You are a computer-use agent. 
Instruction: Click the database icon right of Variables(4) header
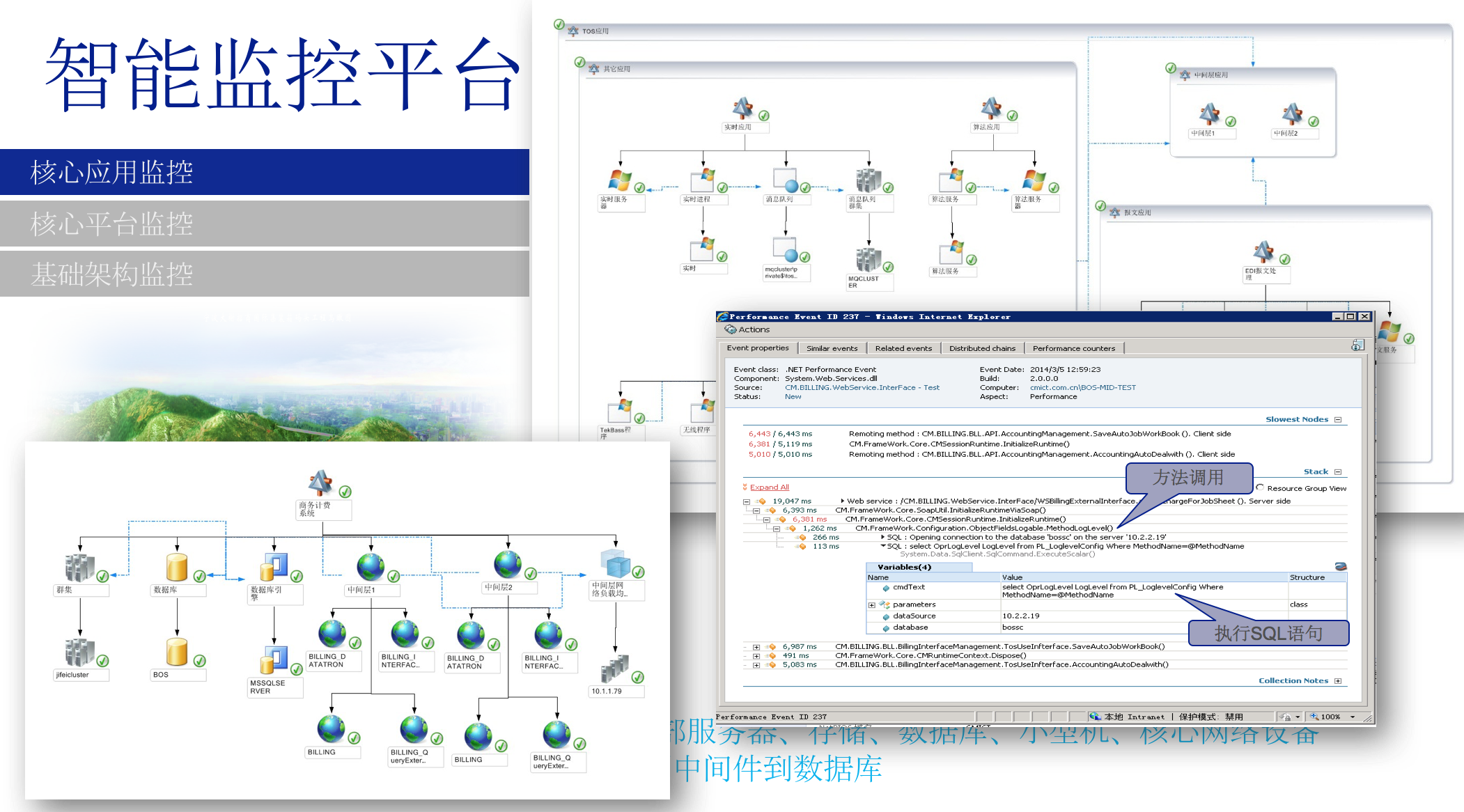(x=1340, y=567)
